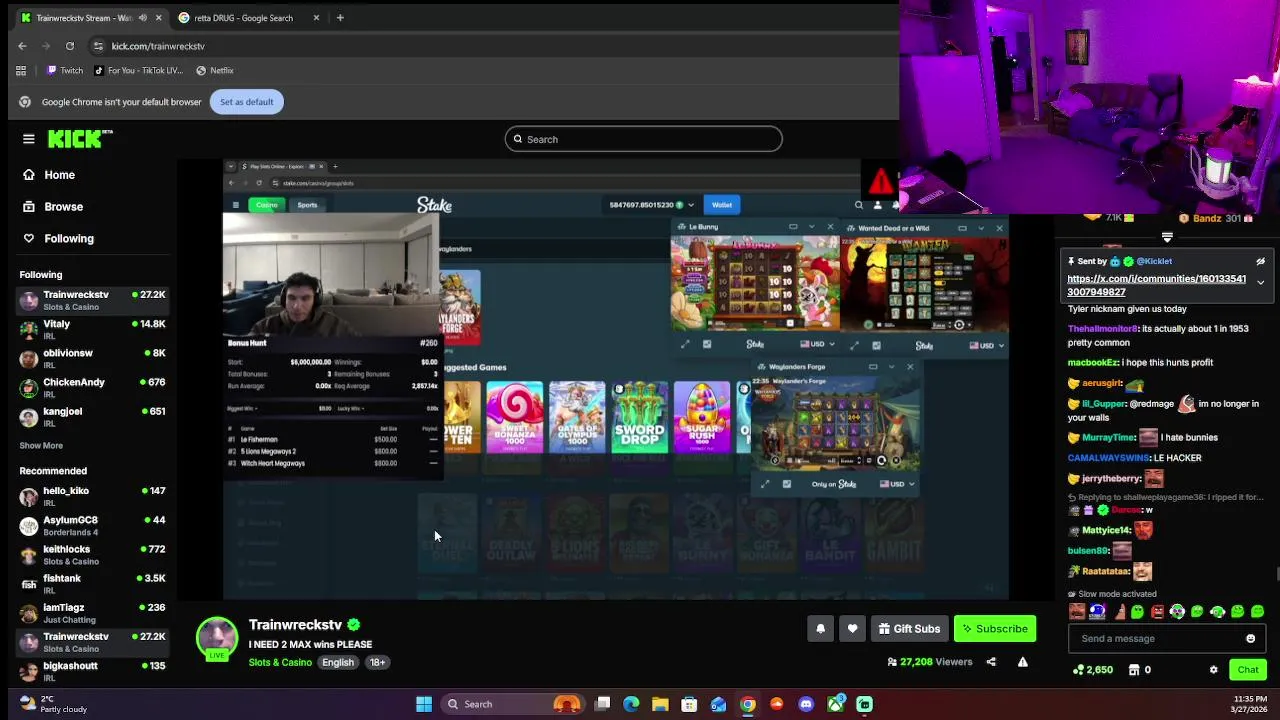The width and height of the screenshot is (1280, 720).
Task: Toggle follow heart for Trainwreckstv
Action: (852, 629)
